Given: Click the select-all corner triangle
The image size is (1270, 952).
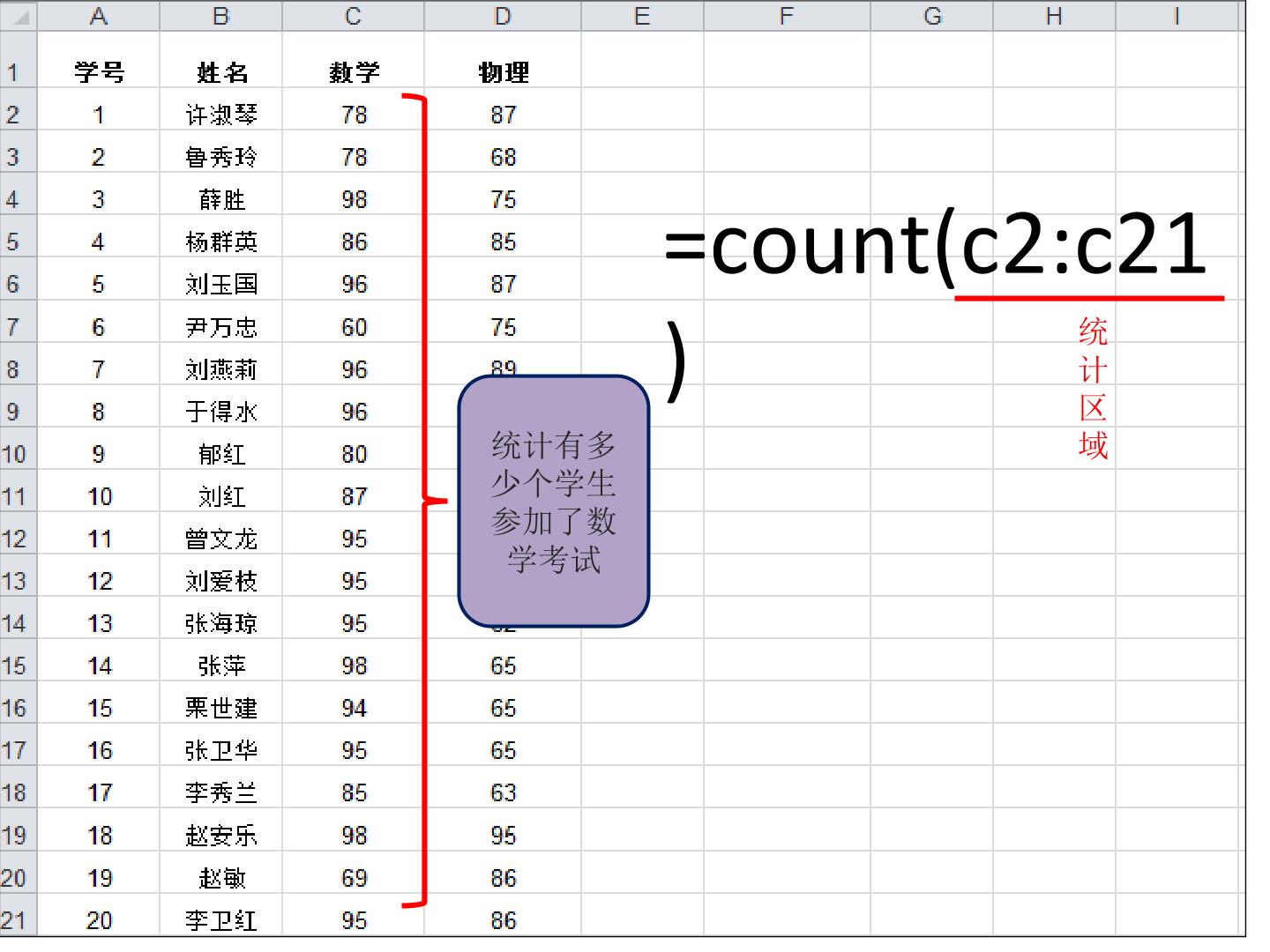Looking at the screenshot, I should tap(18, 16).
